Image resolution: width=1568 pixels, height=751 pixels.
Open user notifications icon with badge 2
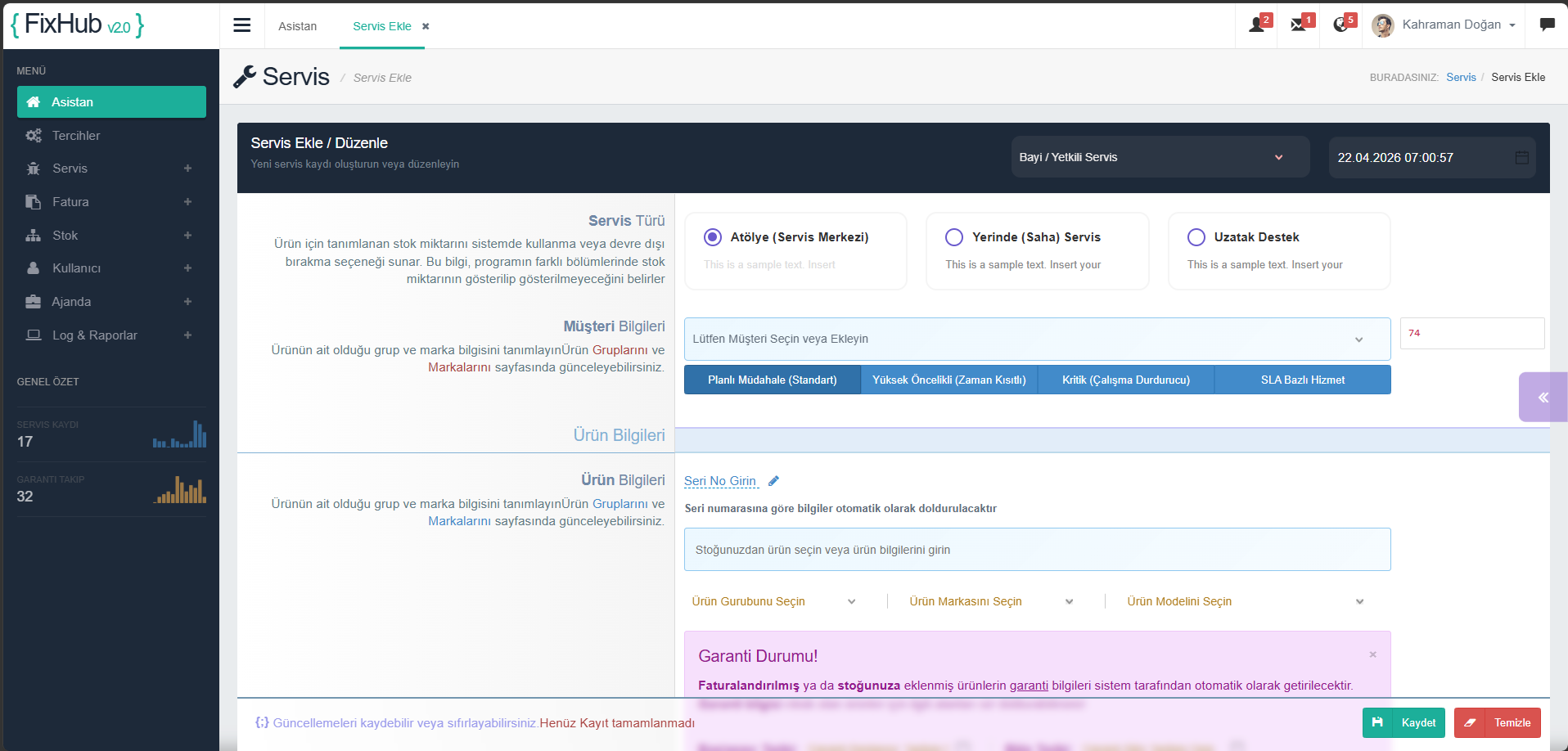[1258, 24]
